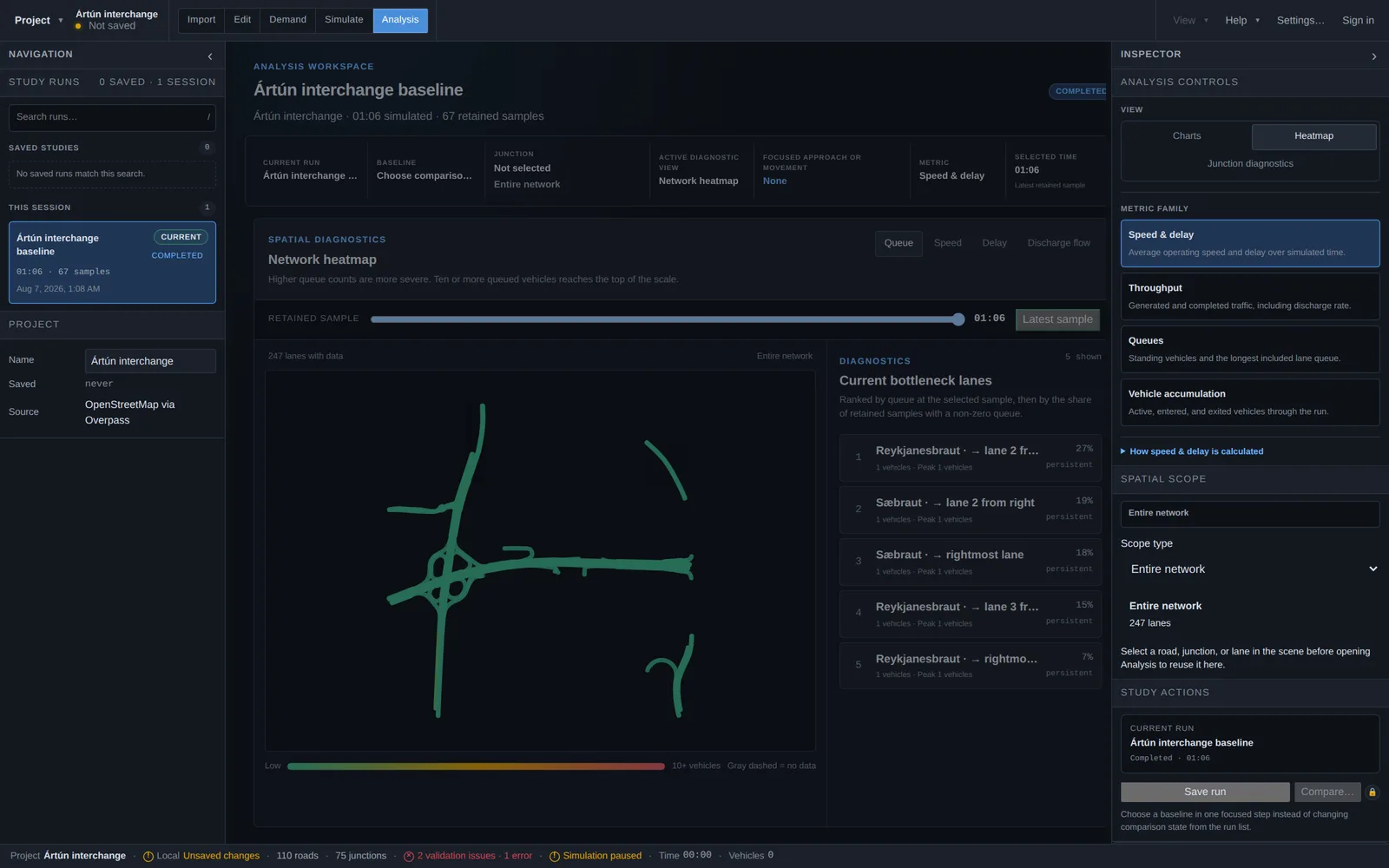The image size is (1389, 868).
Task: Click the retained sample slider handle
Action: pos(958,319)
